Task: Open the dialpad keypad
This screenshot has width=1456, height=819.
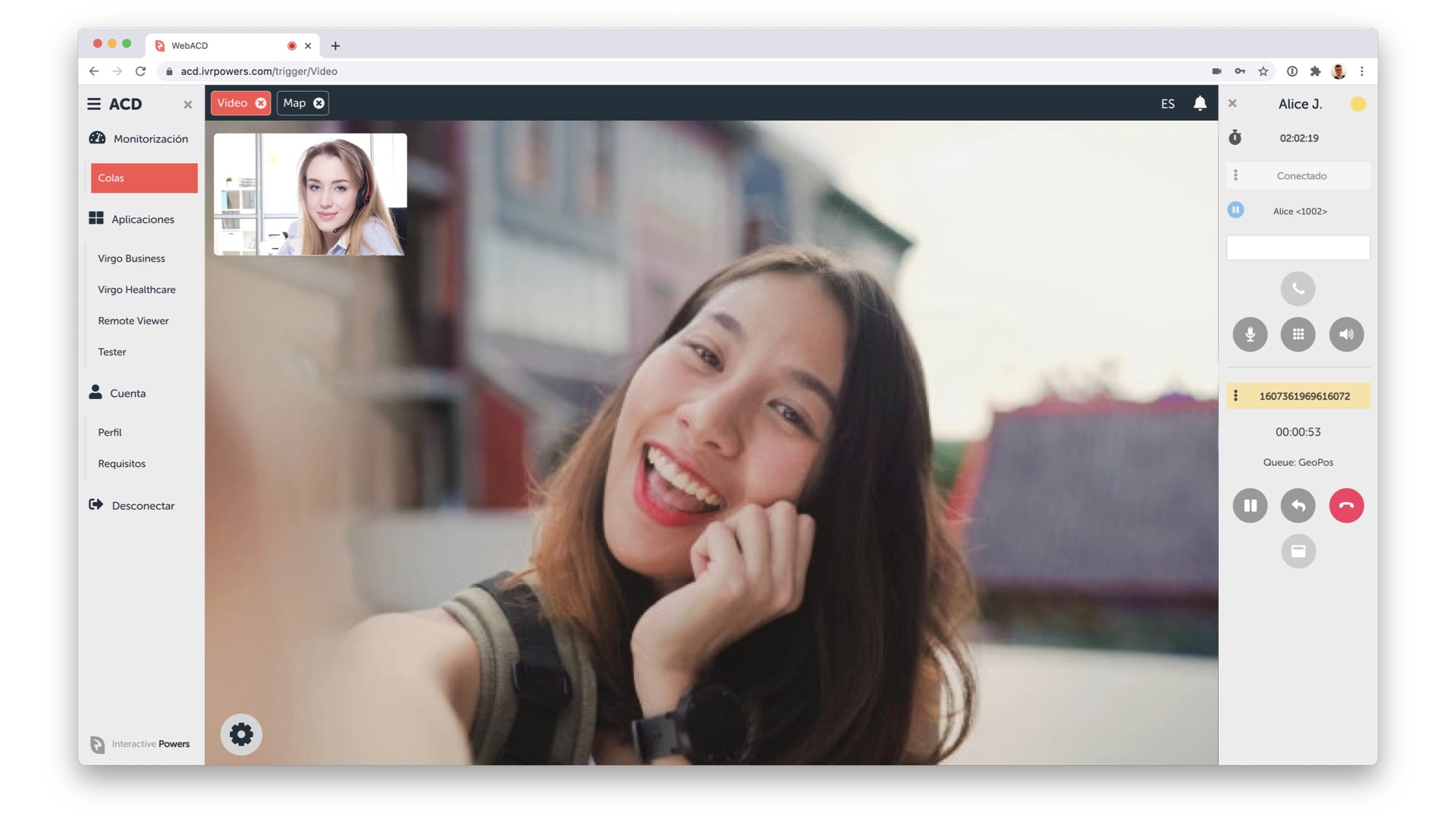Action: point(1298,334)
